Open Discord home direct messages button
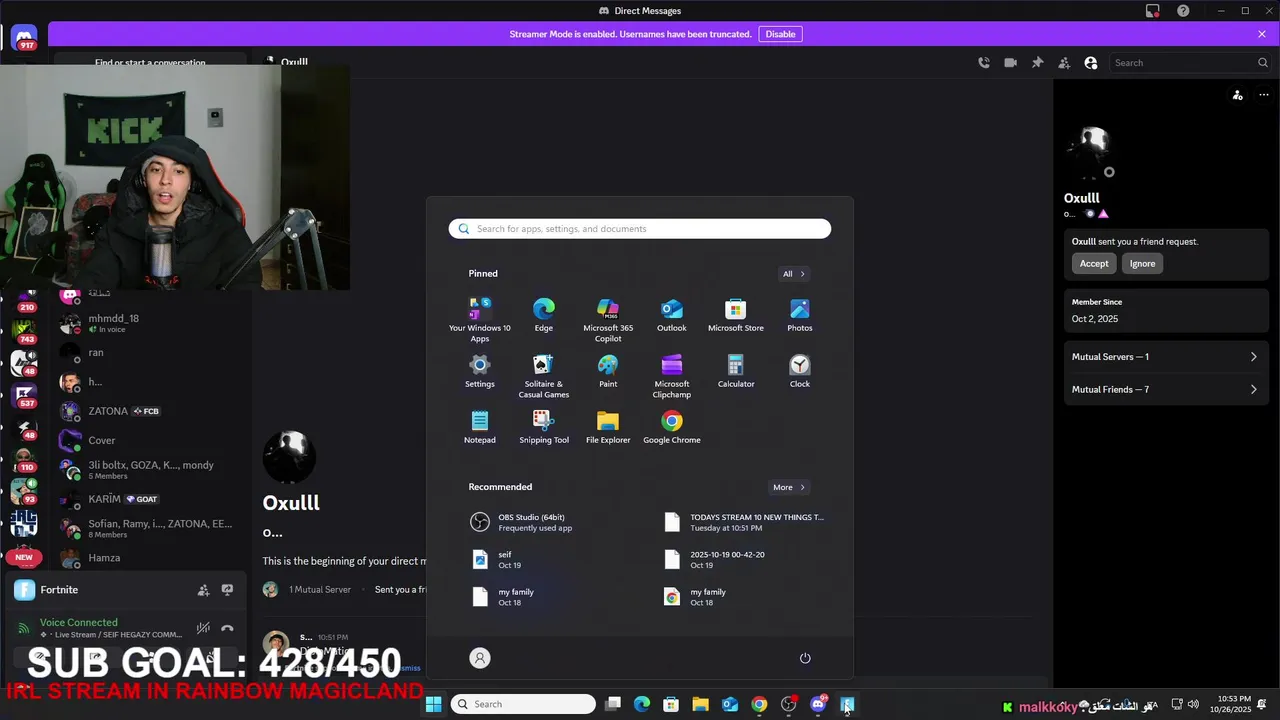 pyautogui.click(x=24, y=38)
